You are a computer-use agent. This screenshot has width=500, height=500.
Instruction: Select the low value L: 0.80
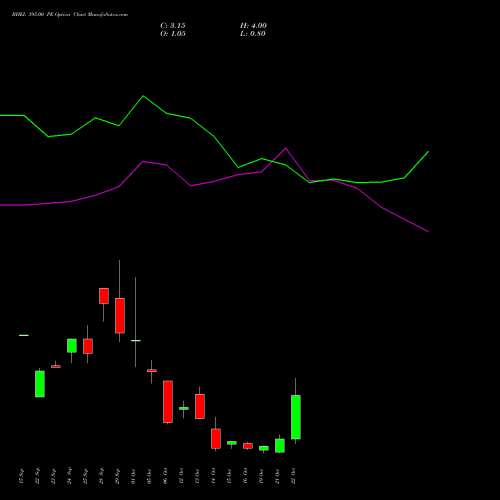[x=253, y=34]
